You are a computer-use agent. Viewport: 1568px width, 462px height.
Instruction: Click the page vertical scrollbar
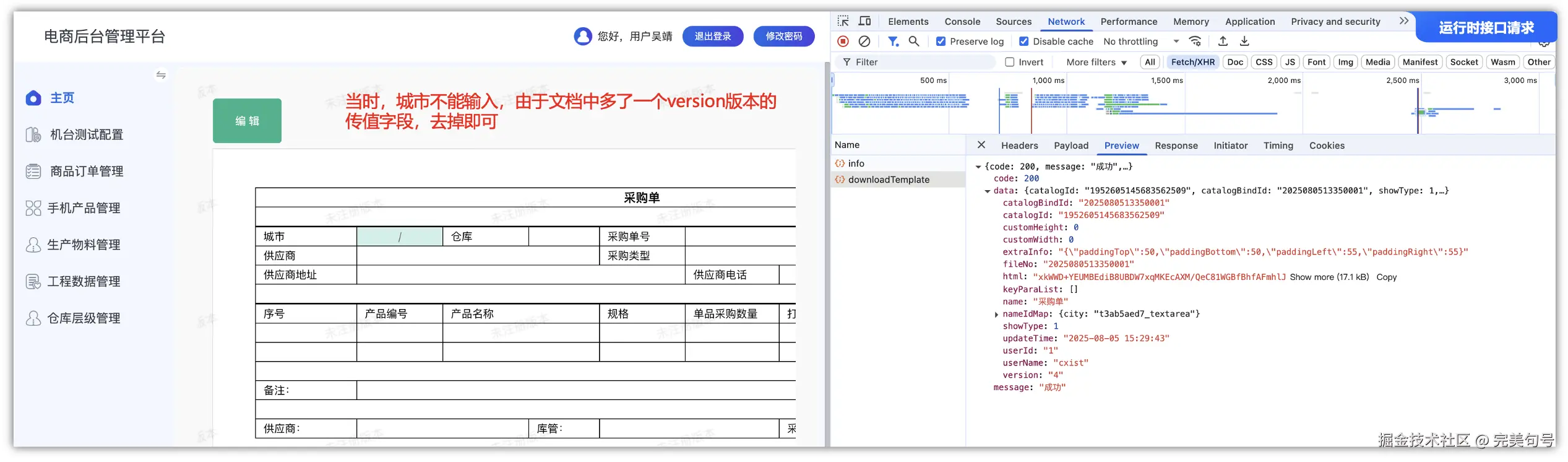click(x=827, y=254)
